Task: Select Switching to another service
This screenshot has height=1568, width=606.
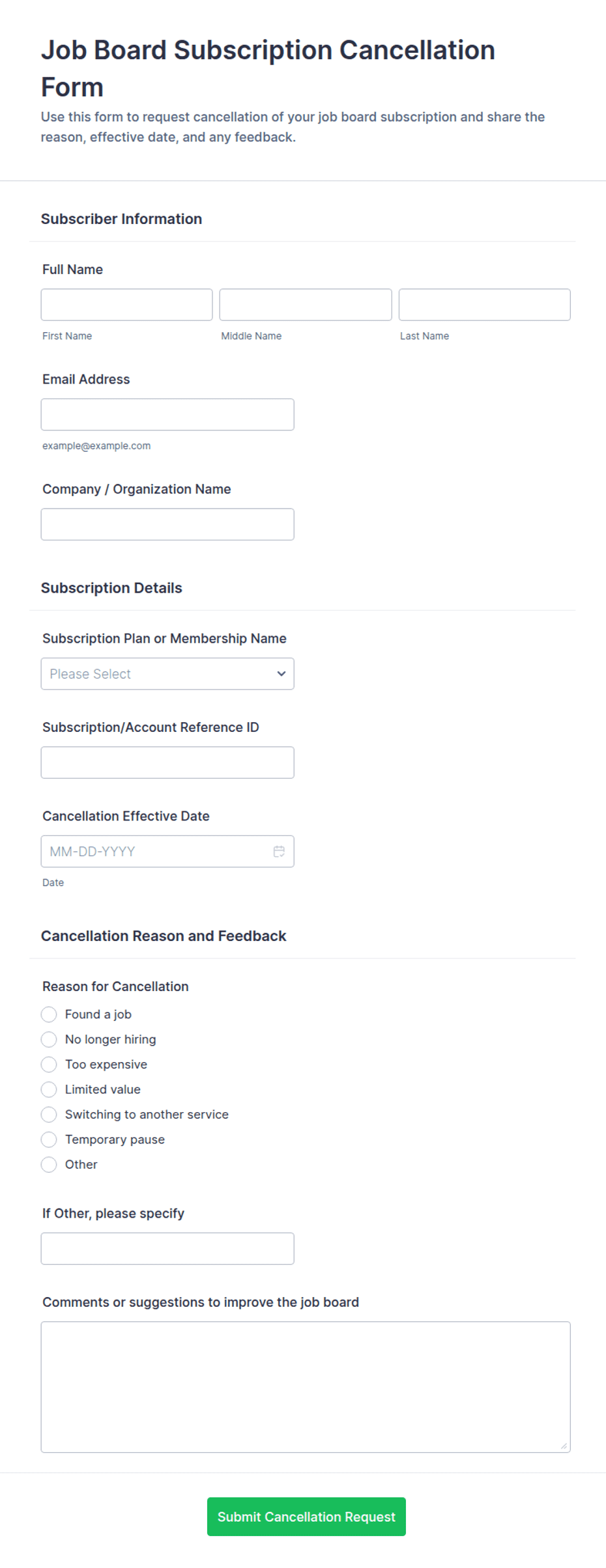Action: point(49,1114)
